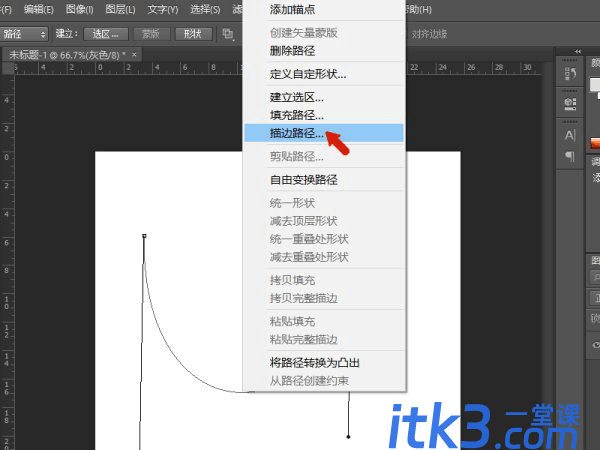Viewport: 600px width, 450px height.
Task: Choose 建立选区... menu entry
Action: (x=324, y=97)
